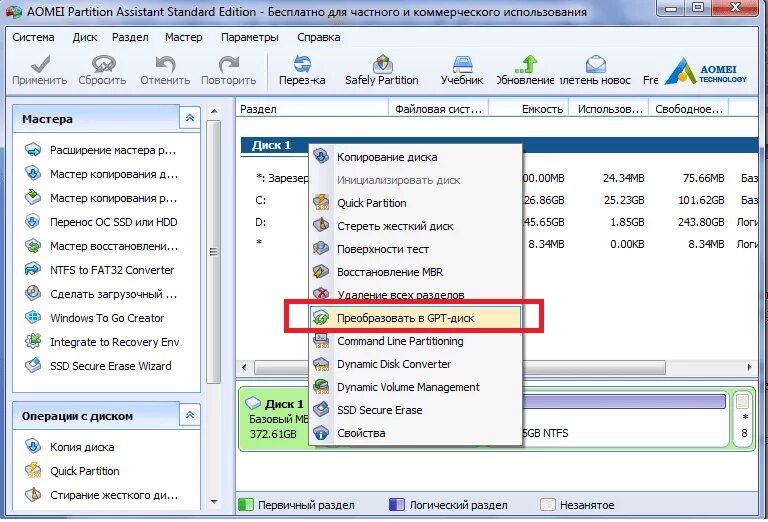
Task: Sort by the Свободное column header
Action: click(689, 109)
